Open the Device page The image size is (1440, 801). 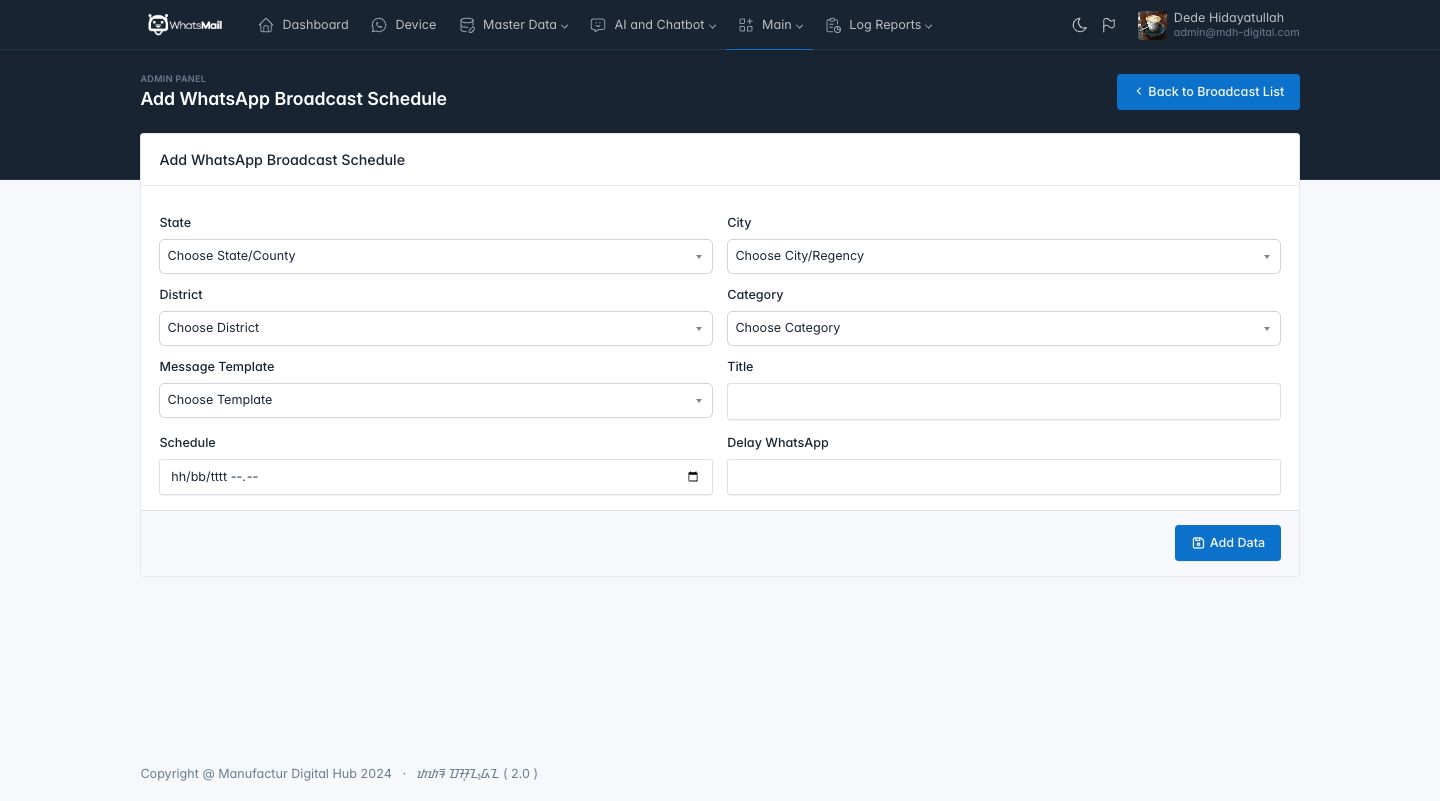[x=403, y=25]
